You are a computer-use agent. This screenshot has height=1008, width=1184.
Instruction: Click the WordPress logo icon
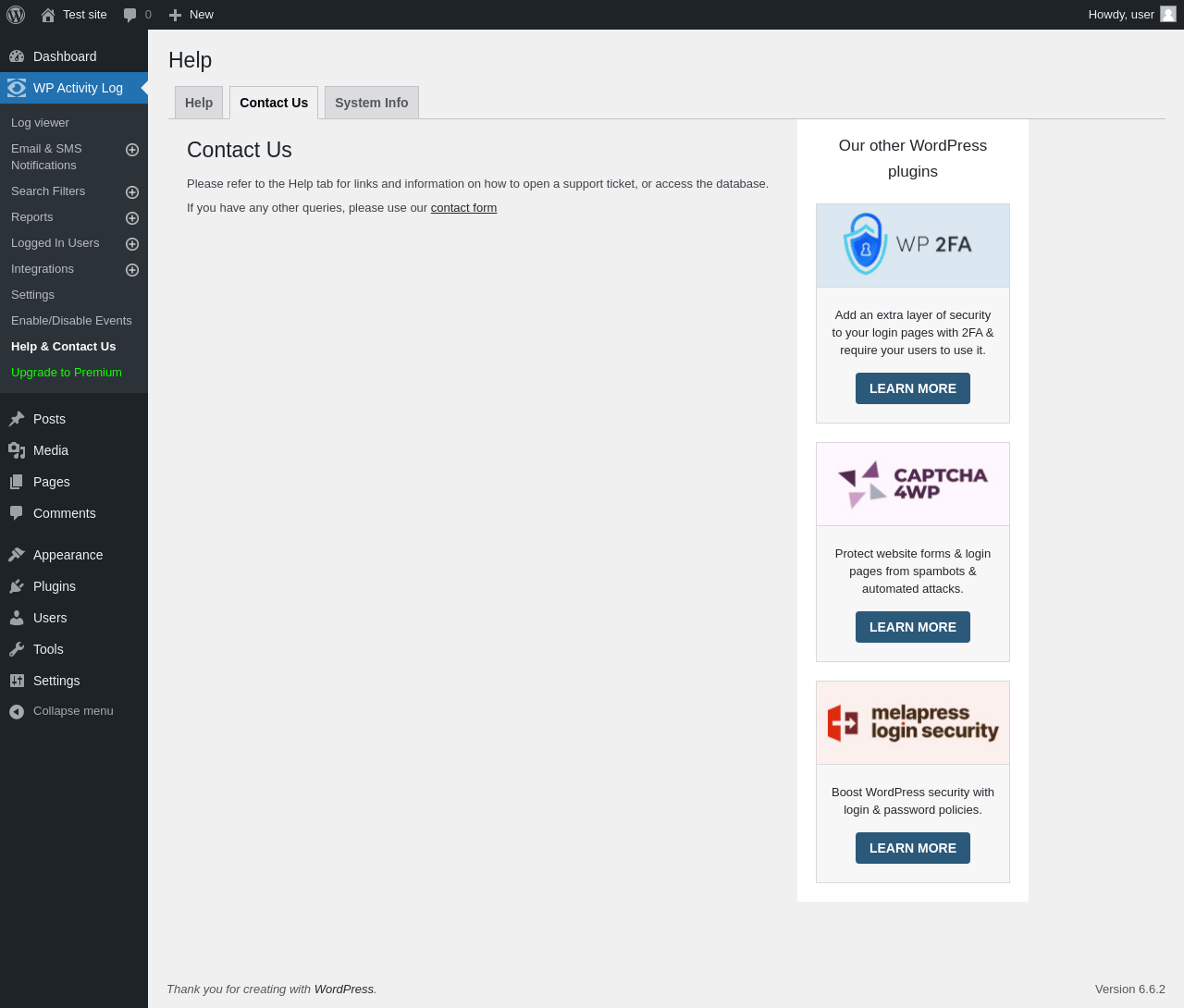pyautogui.click(x=16, y=15)
